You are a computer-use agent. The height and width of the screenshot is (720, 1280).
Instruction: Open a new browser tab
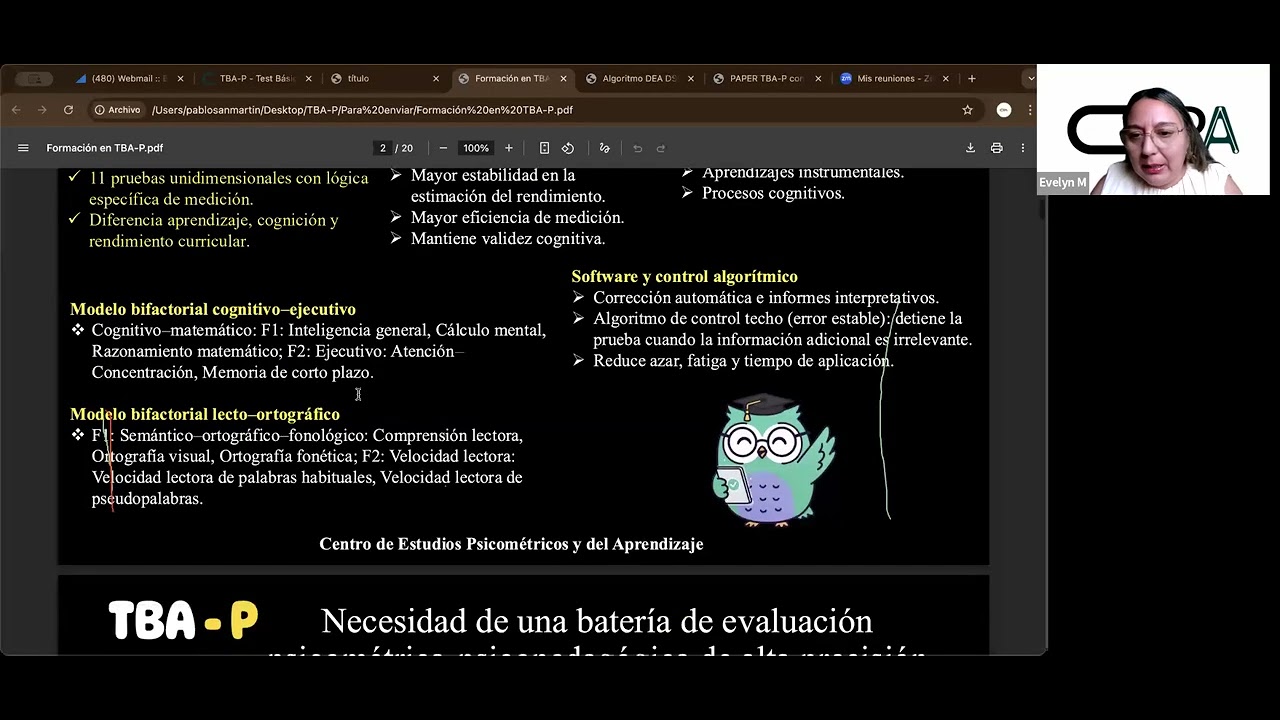pyautogui.click(x=971, y=78)
